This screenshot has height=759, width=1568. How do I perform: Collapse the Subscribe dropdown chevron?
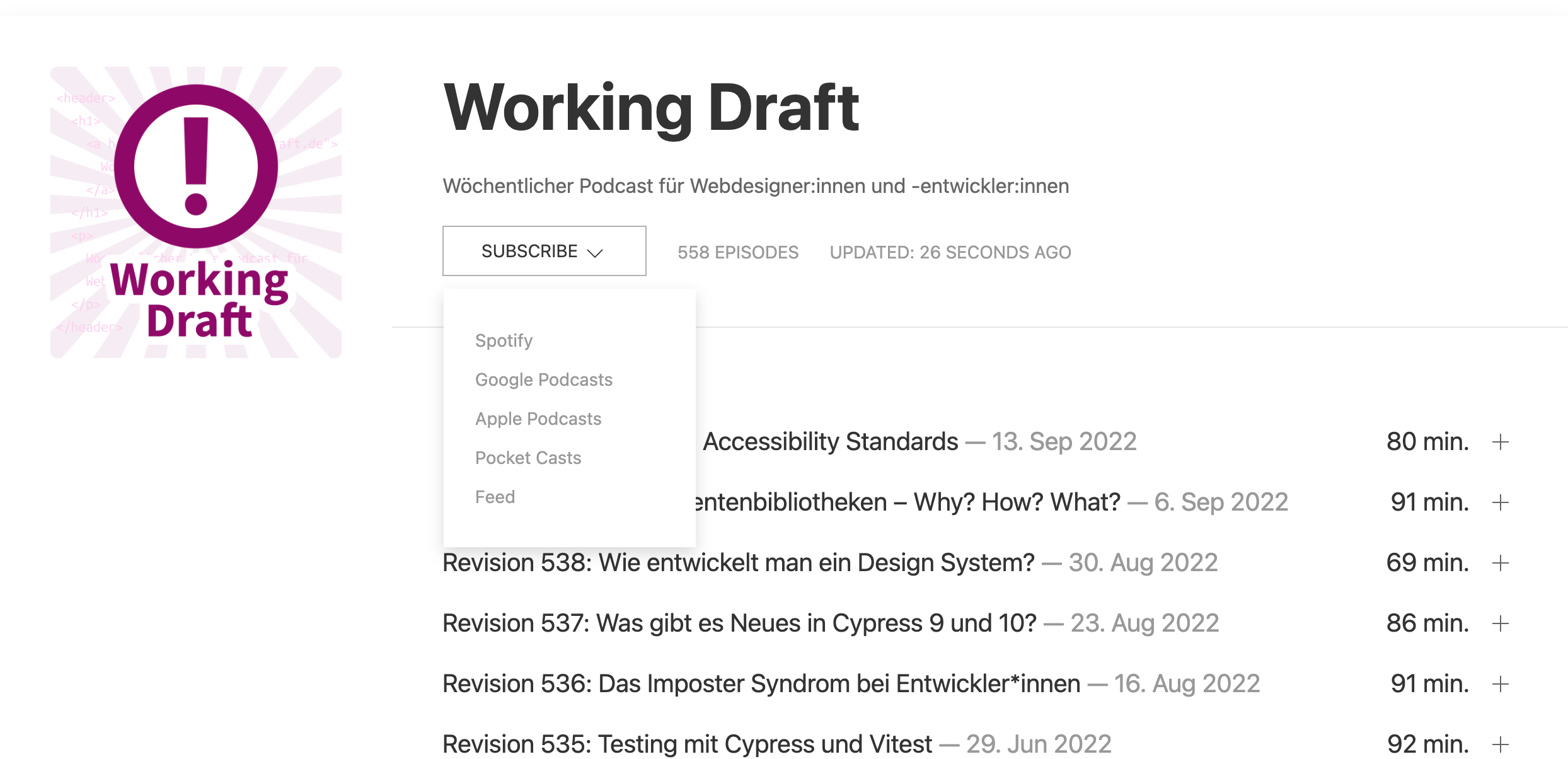pos(595,253)
